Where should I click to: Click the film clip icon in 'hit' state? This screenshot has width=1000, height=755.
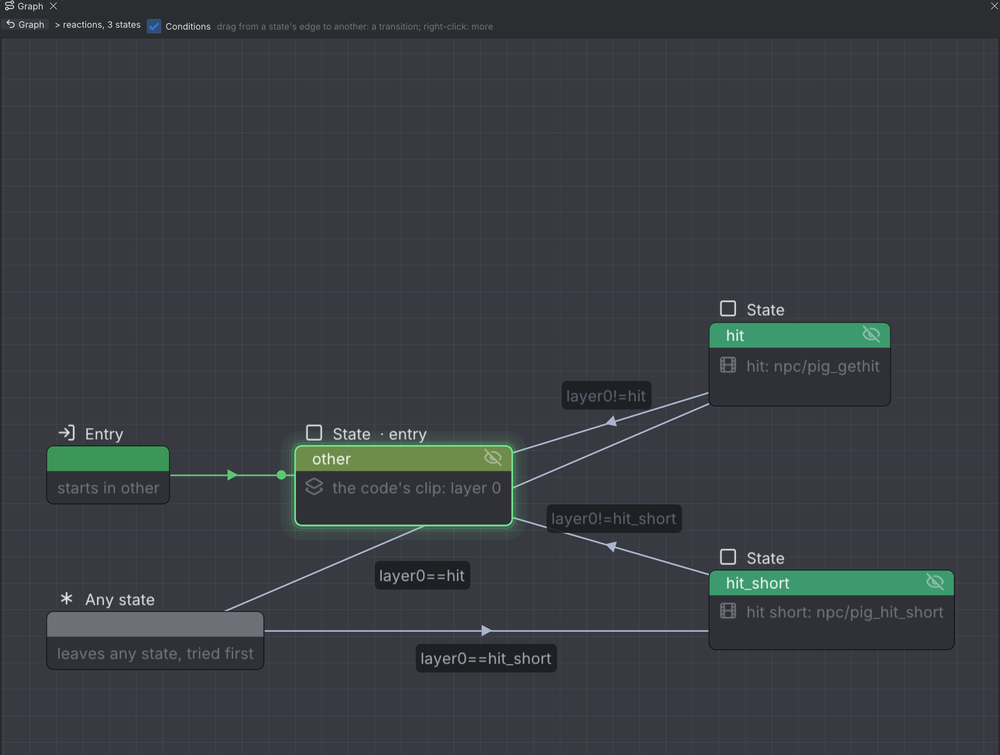click(x=728, y=365)
